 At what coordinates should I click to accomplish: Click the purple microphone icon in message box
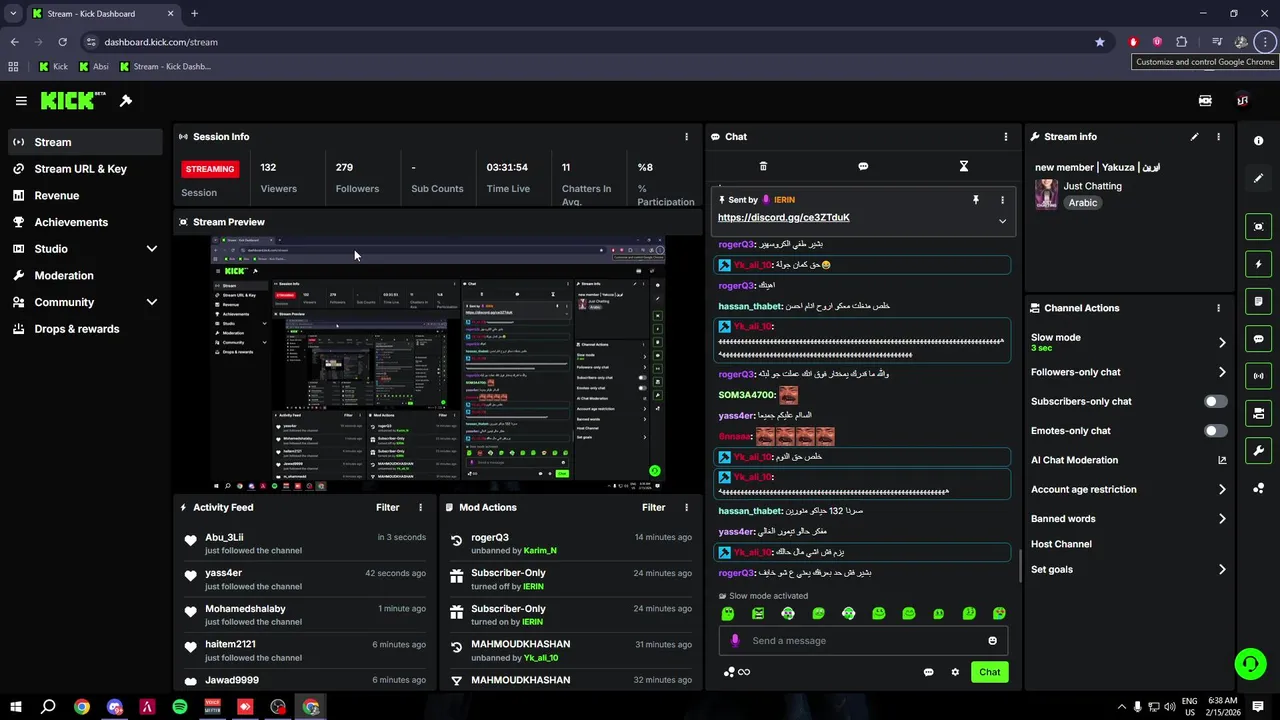735,641
